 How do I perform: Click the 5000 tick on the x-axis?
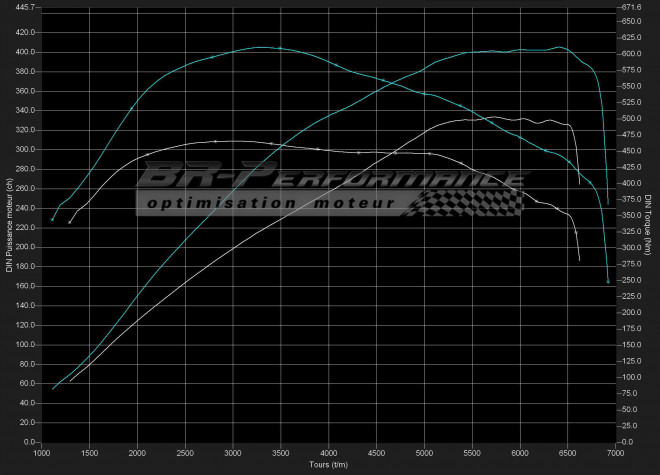(x=425, y=454)
